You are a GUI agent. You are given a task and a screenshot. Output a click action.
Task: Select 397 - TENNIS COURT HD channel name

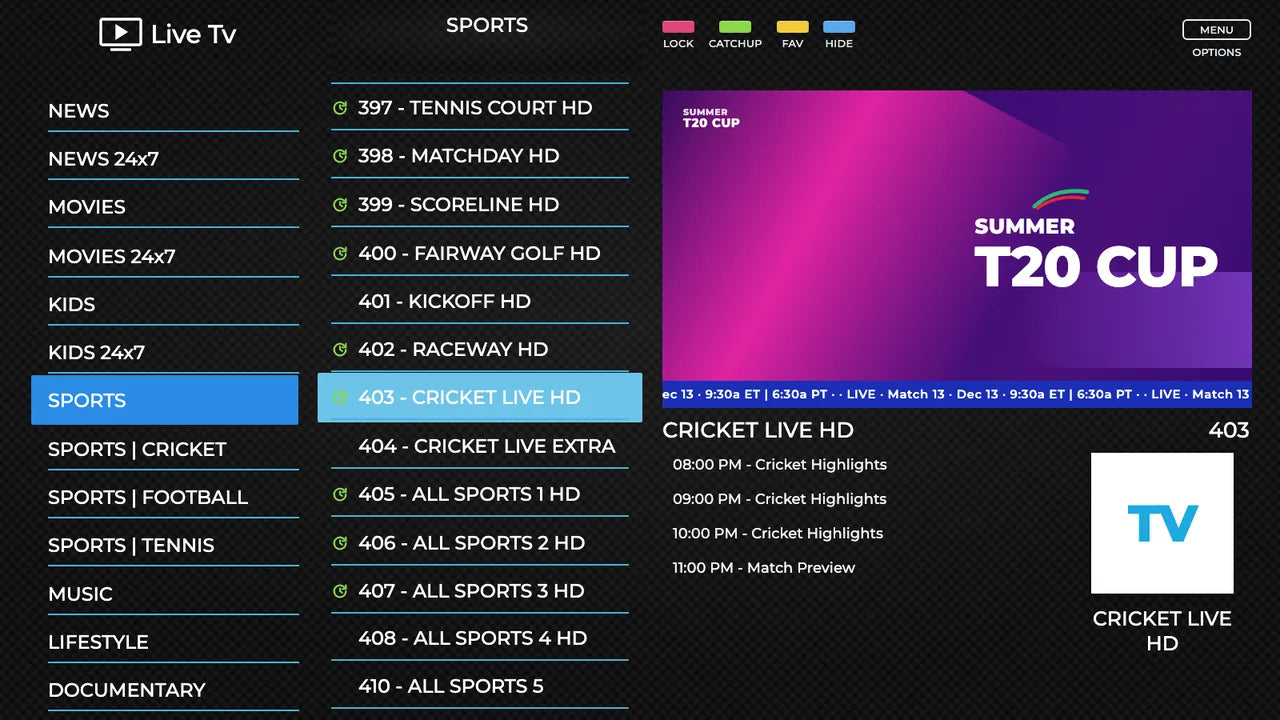click(475, 108)
